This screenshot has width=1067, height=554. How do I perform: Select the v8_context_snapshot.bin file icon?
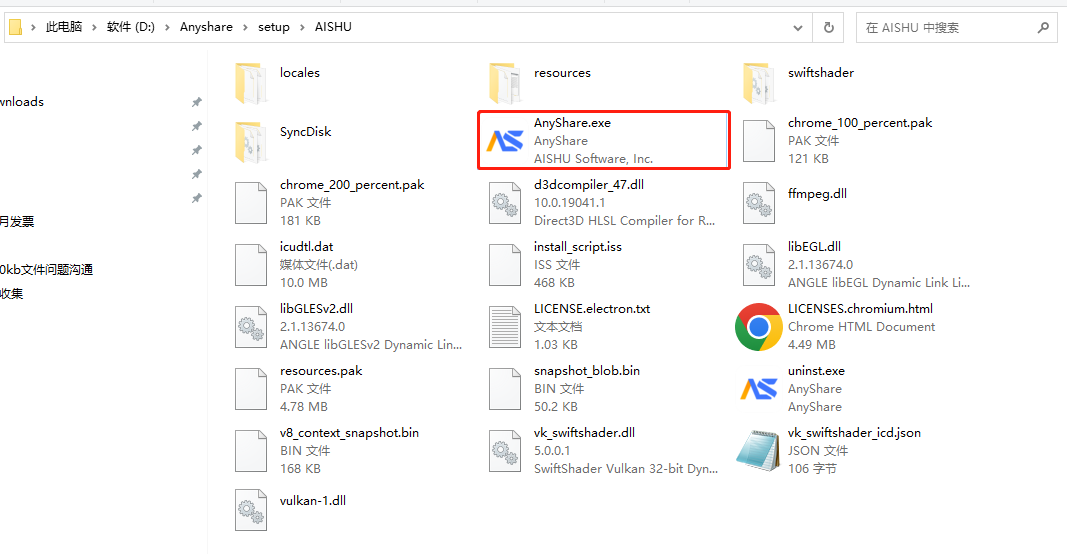pos(251,451)
